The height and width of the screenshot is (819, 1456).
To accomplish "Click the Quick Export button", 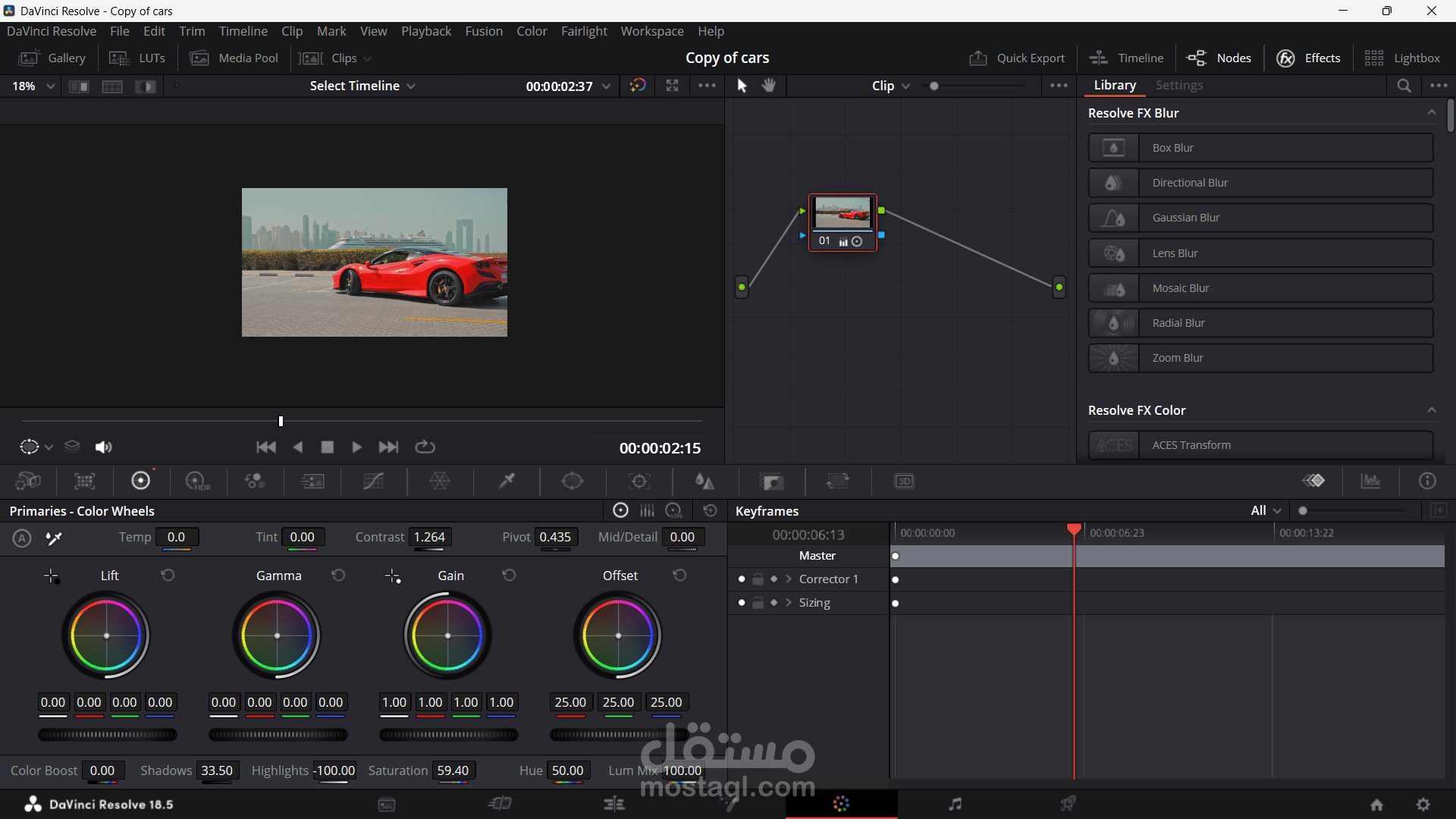I will coord(1017,58).
